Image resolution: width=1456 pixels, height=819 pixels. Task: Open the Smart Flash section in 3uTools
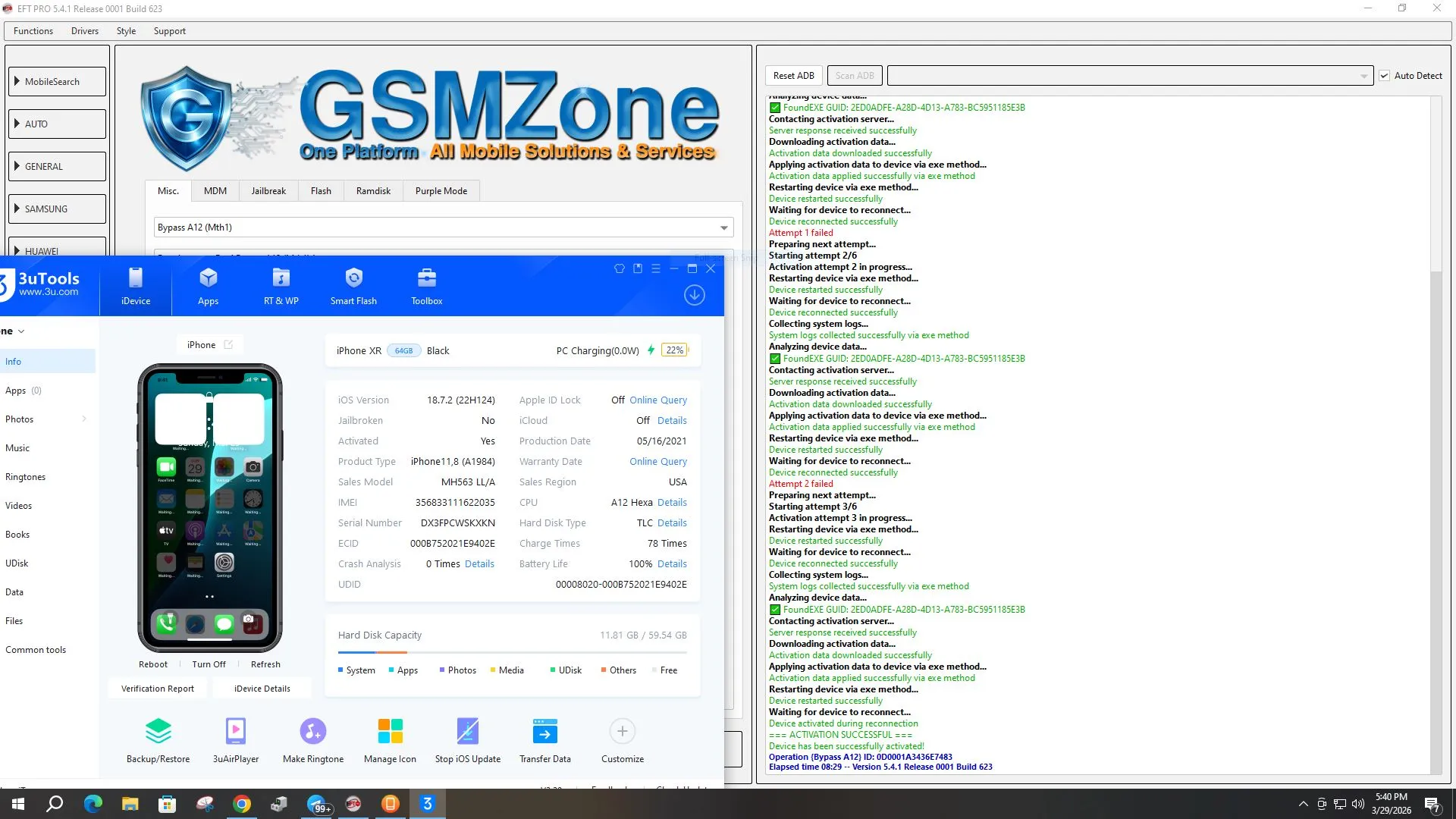tap(353, 287)
